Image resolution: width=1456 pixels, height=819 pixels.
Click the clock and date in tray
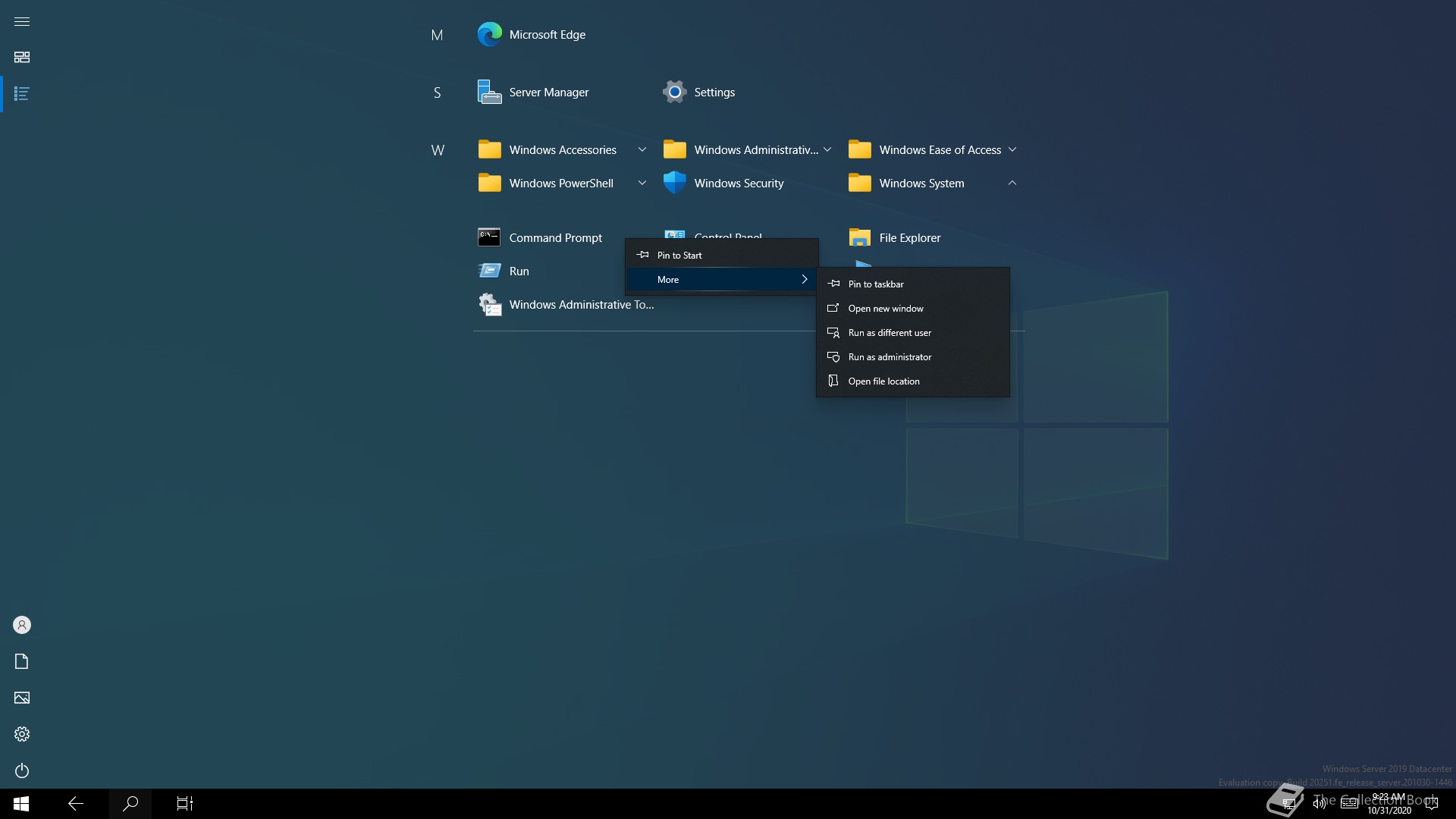pos(1389,804)
